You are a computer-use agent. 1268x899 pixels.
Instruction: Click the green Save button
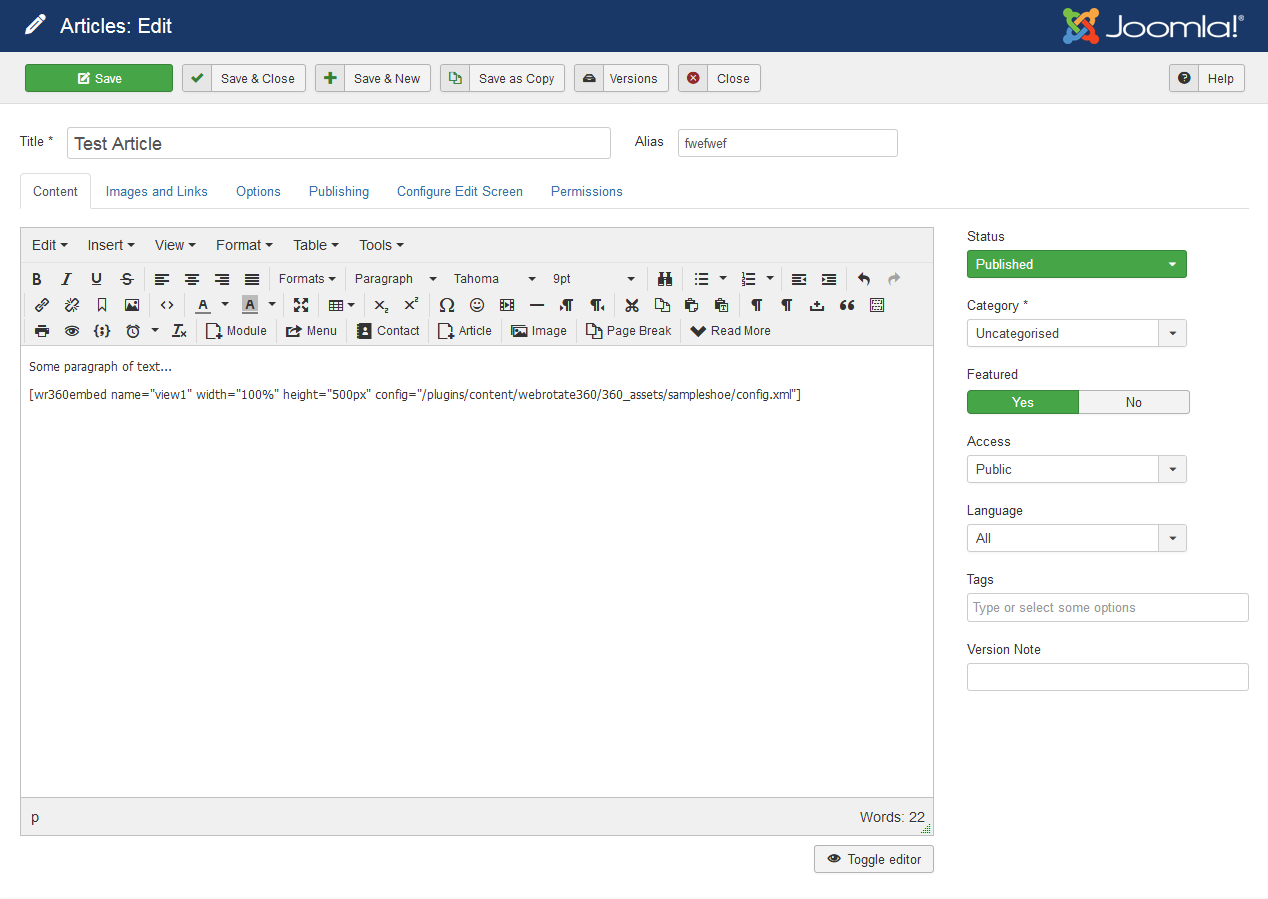coord(99,78)
